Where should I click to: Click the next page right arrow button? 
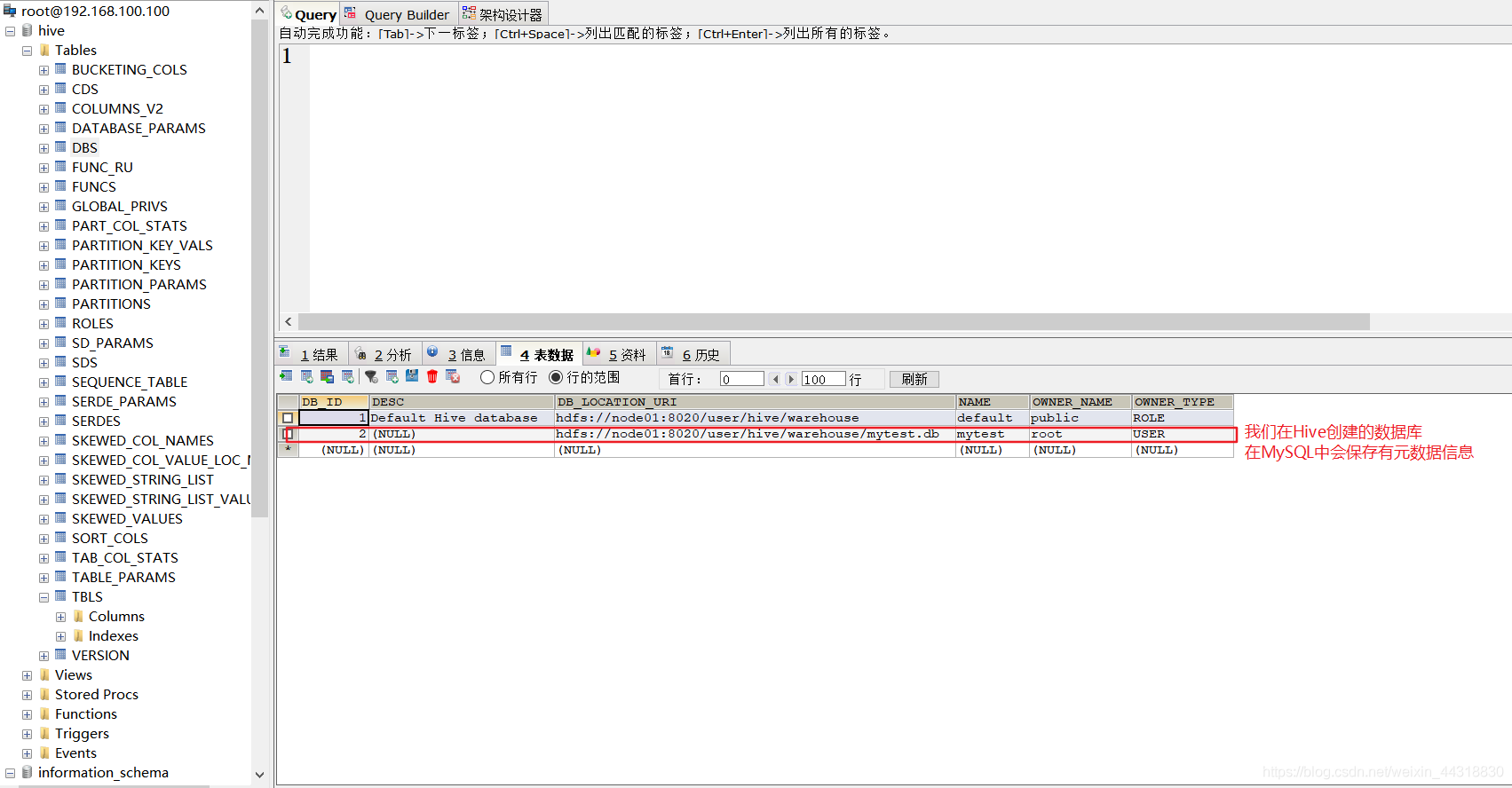(x=791, y=379)
